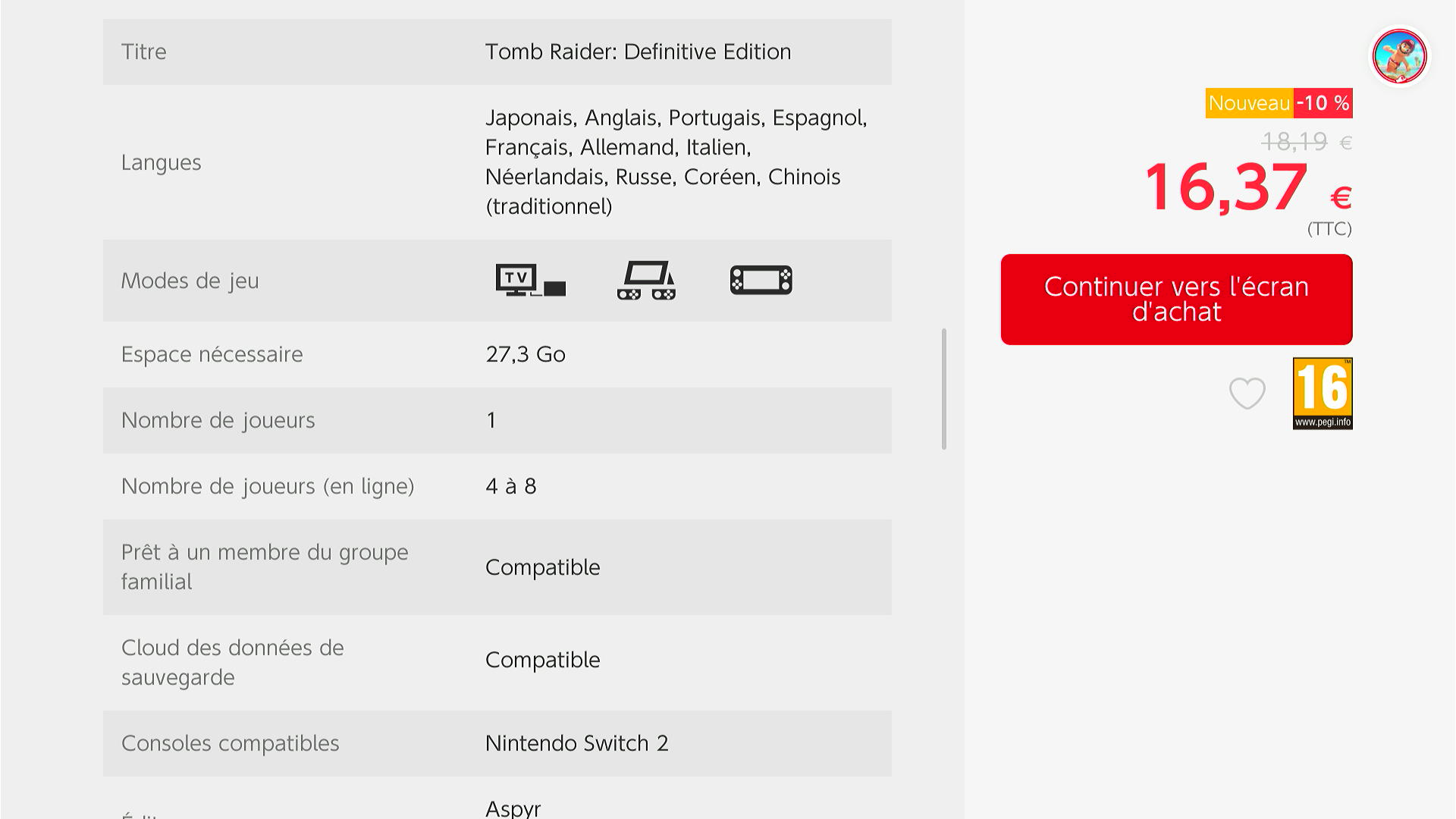
Task: Click the vertical page scrollbar
Action: [x=943, y=388]
